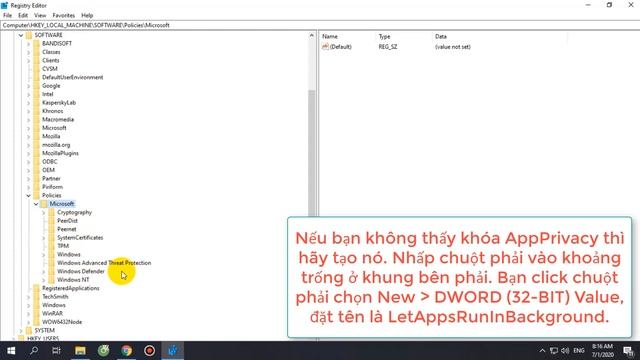The width and height of the screenshot is (640, 360).
Task: Expand the Windows Defender key
Action: [x=44, y=271]
